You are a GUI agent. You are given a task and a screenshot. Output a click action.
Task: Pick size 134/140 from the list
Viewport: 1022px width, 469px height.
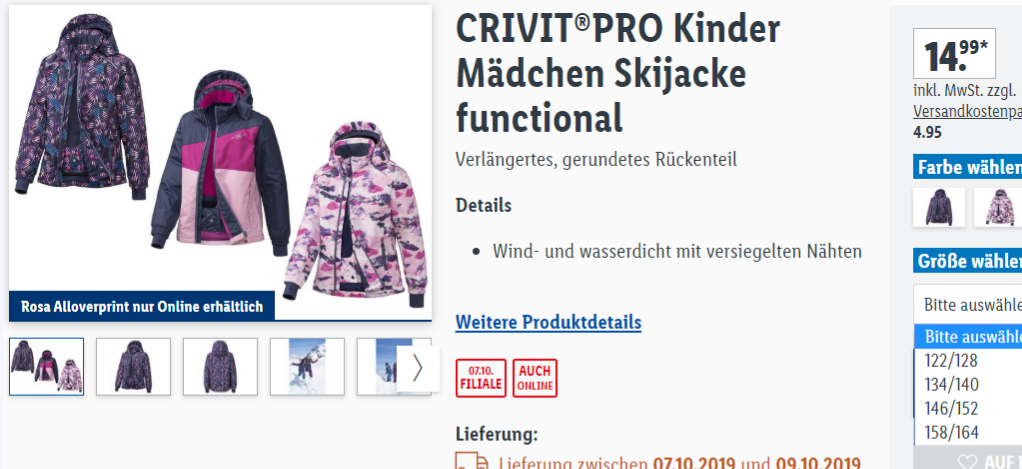(968, 384)
